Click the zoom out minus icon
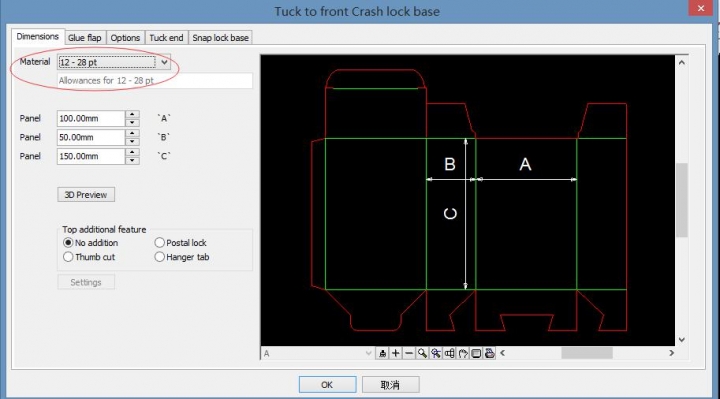 pos(409,353)
